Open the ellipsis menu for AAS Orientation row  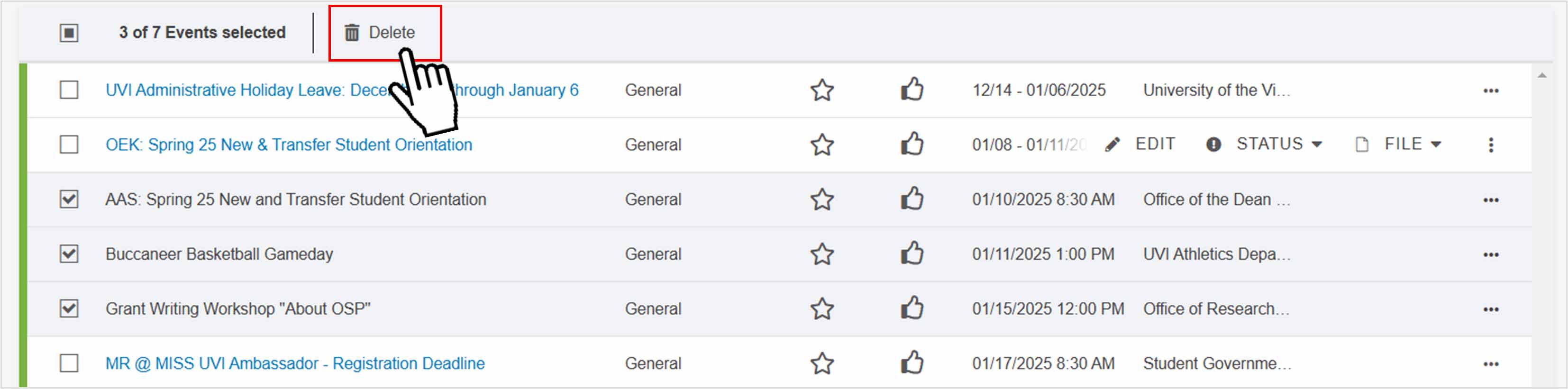[1492, 199]
